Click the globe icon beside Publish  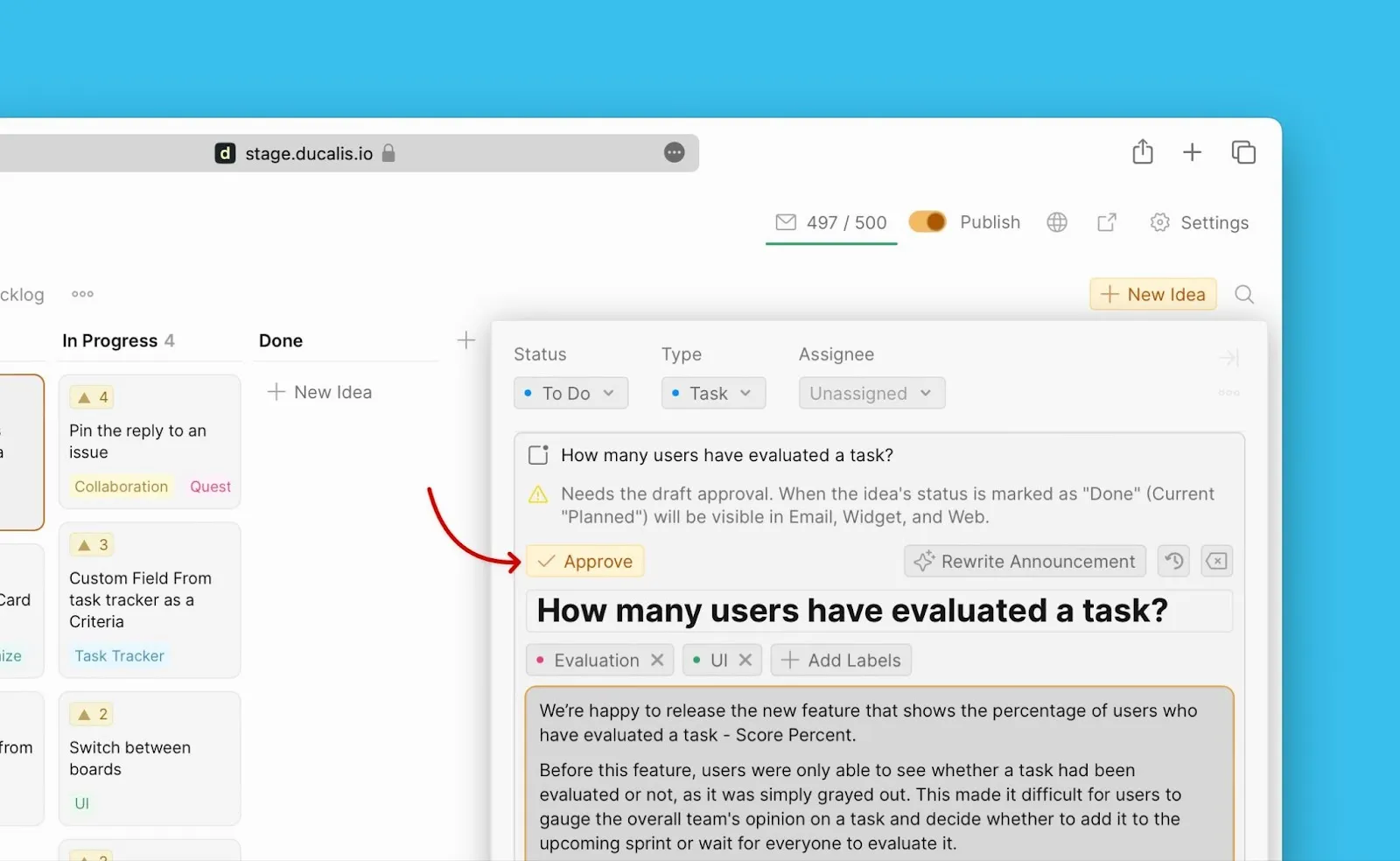click(1057, 222)
